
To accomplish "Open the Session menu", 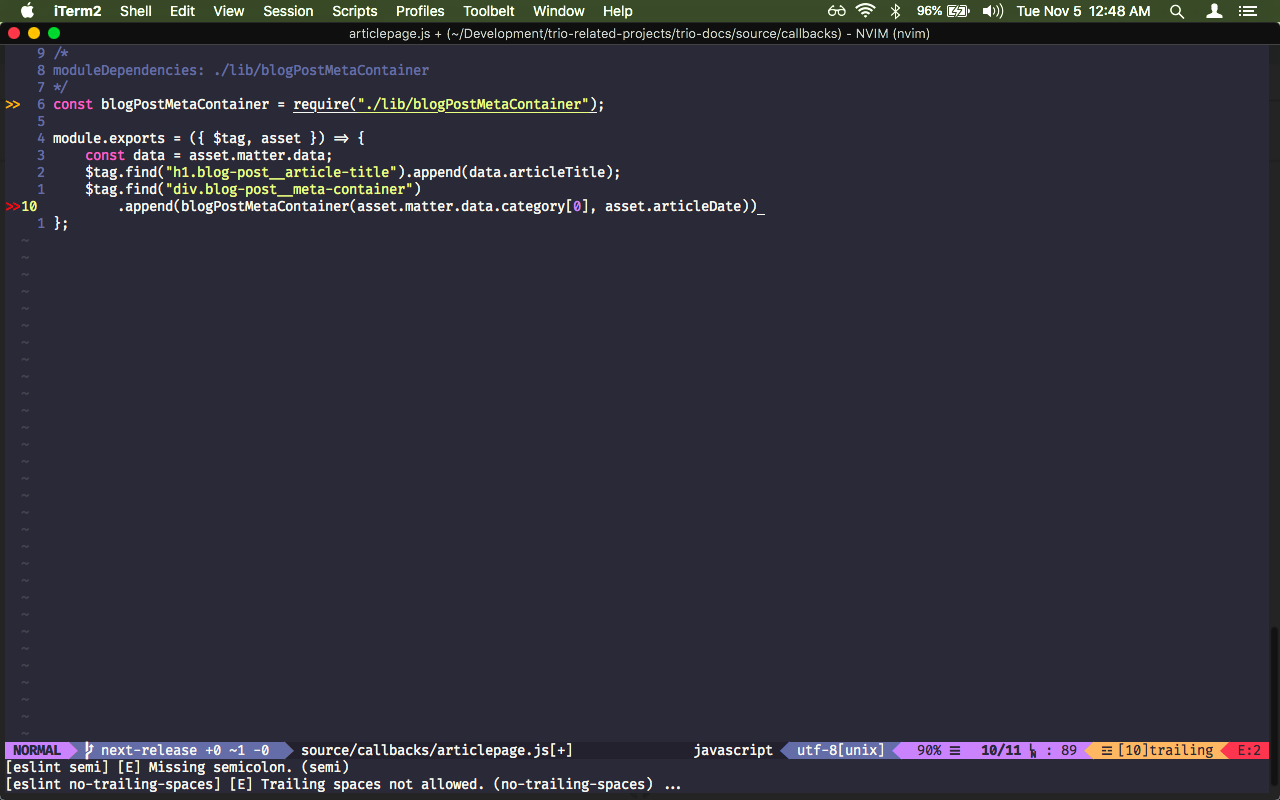I will tap(288, 11).
